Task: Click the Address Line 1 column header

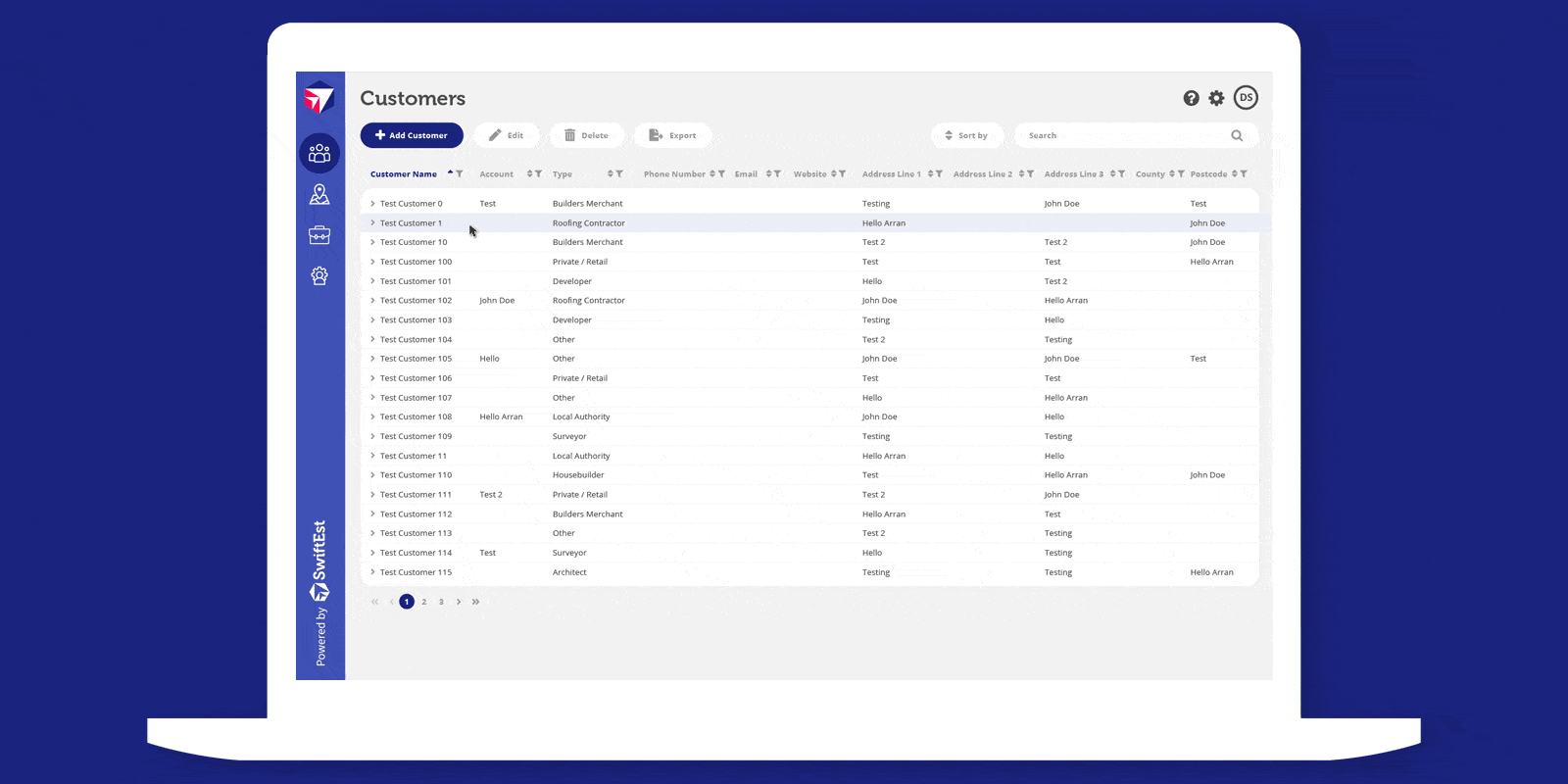Action: [x=892, y=174]
